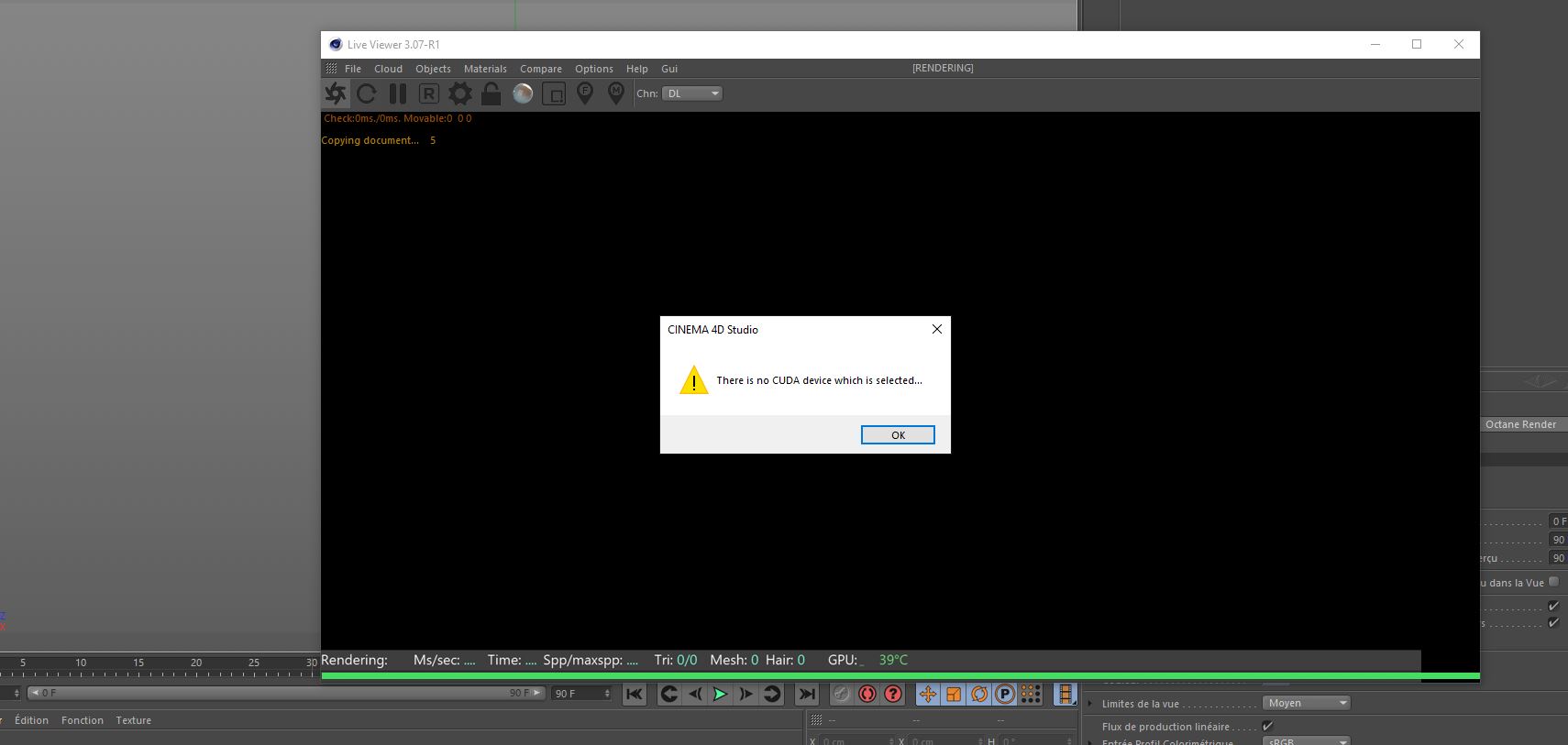This screenshot has width=1568, height=745.
Task: Jump to next keyframe button
Action: (772, 695)
